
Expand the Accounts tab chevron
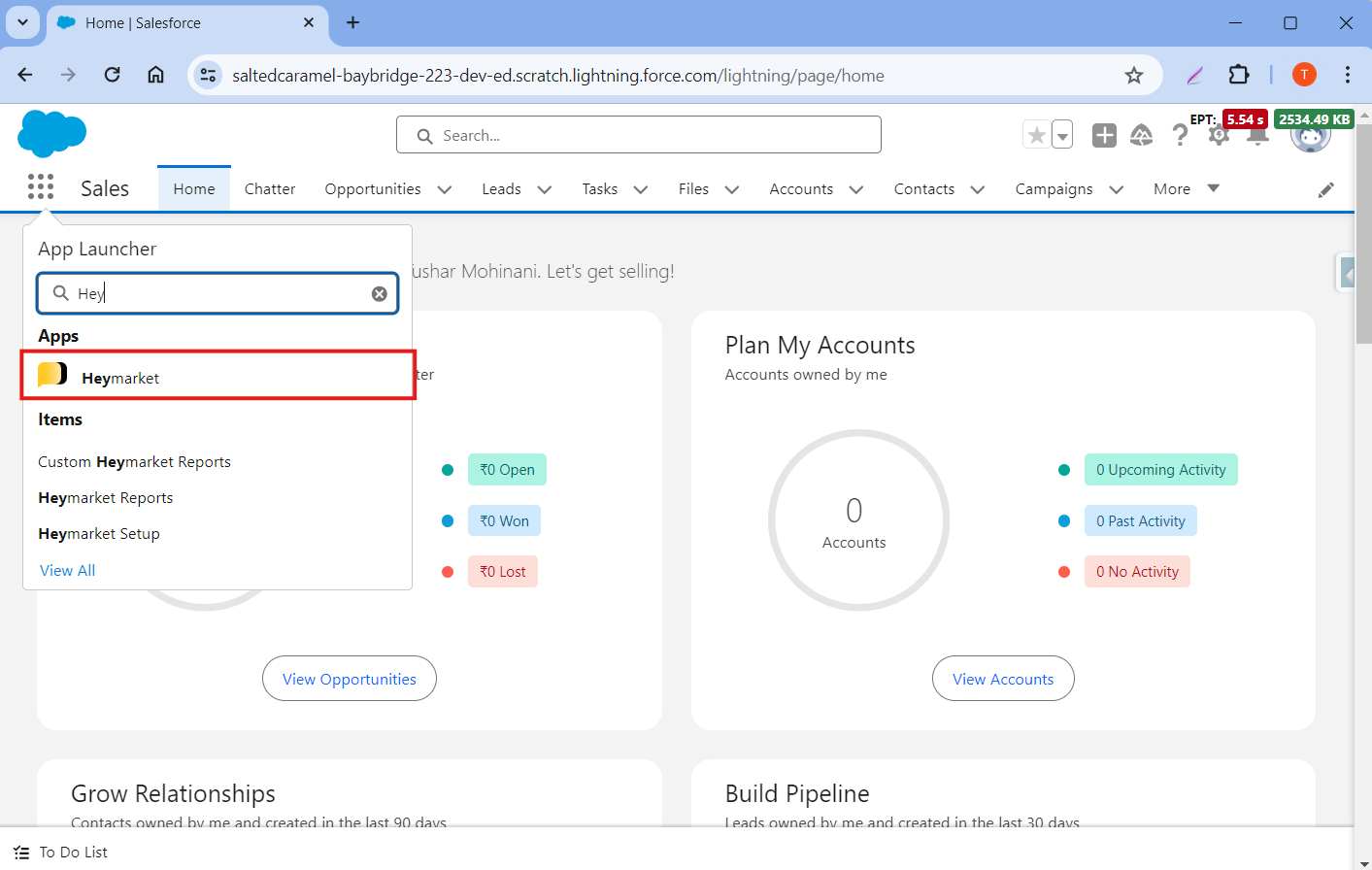(856, 189)
